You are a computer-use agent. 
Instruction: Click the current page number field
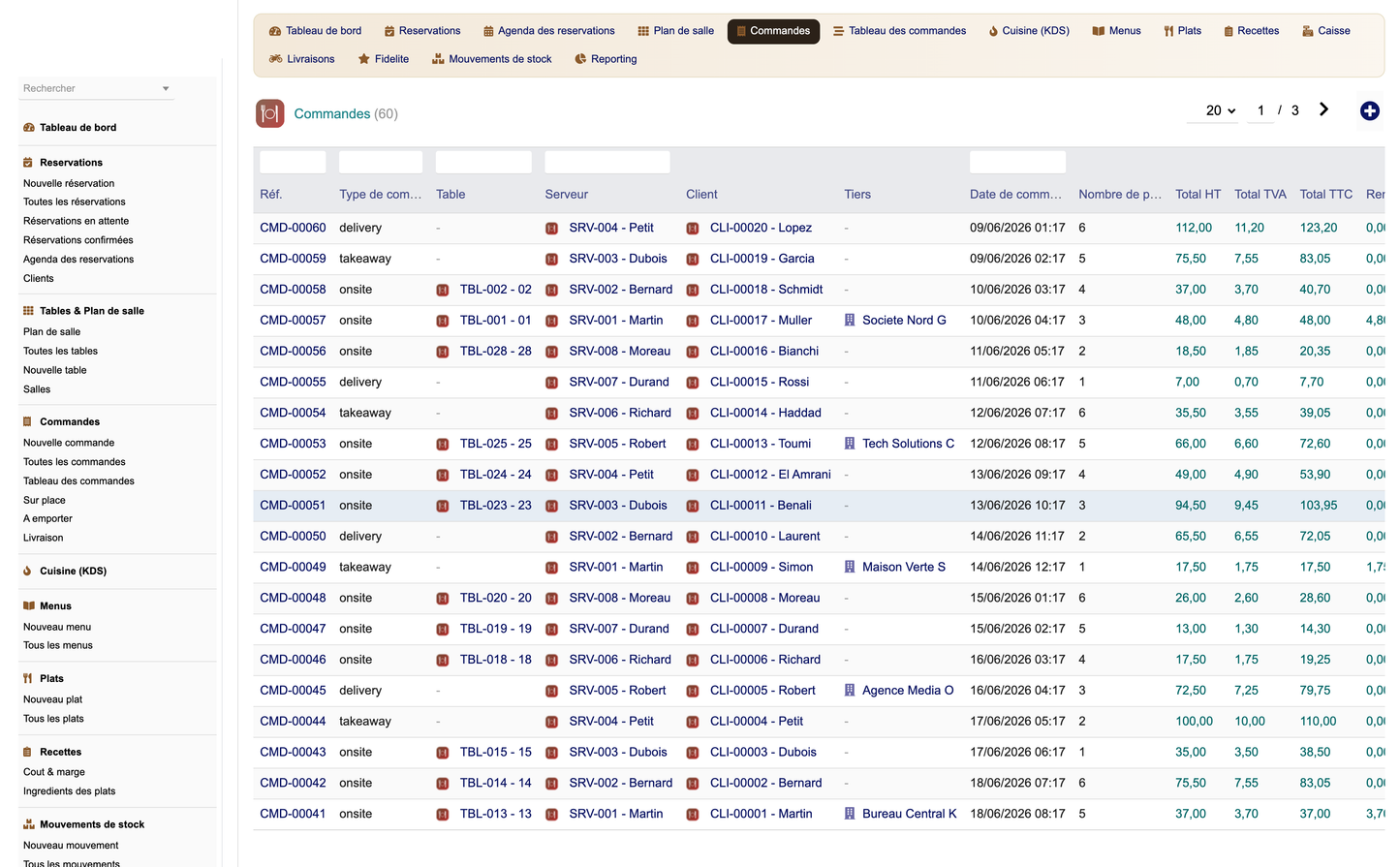pos(1260,110)
